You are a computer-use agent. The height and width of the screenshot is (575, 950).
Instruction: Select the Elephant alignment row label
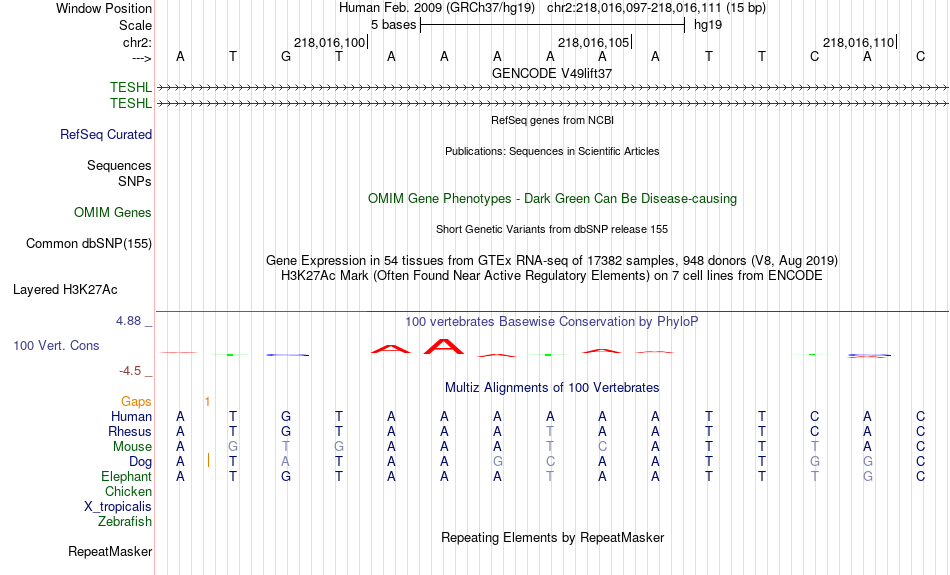click(x=126, y=476)
